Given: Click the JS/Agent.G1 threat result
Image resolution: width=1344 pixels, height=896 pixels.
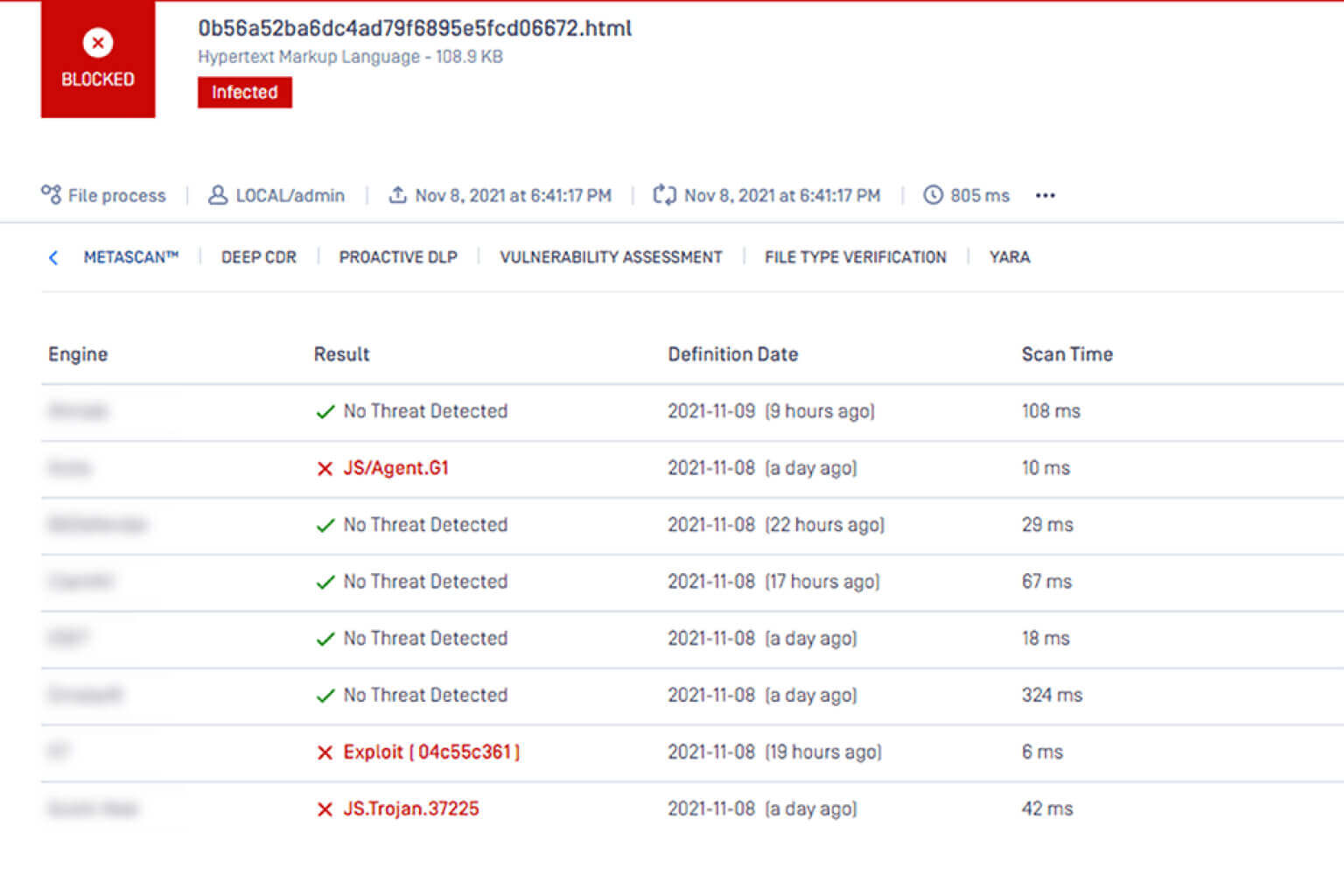Looking at the screenshot, I should coord(395,468).
